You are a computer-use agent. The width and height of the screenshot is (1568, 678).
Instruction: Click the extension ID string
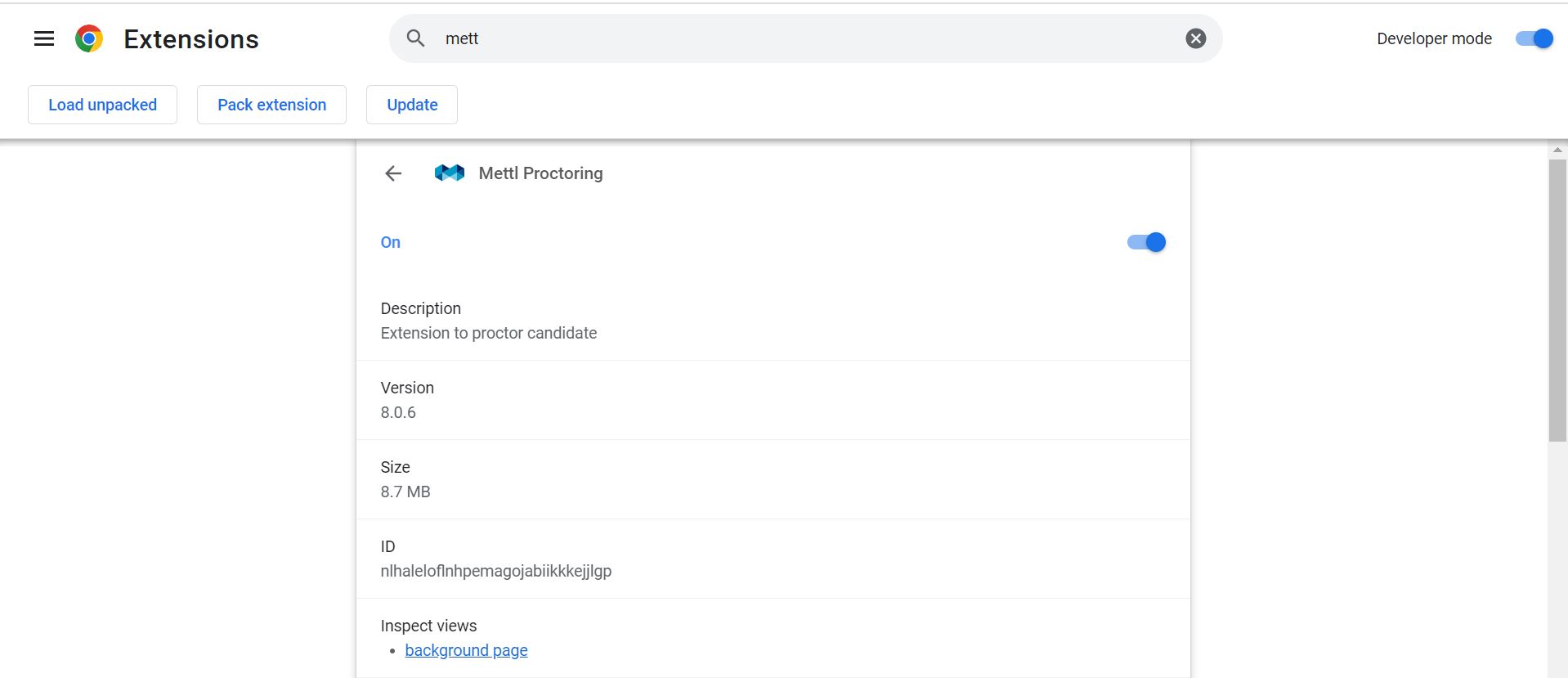click(x=495, y=571)
